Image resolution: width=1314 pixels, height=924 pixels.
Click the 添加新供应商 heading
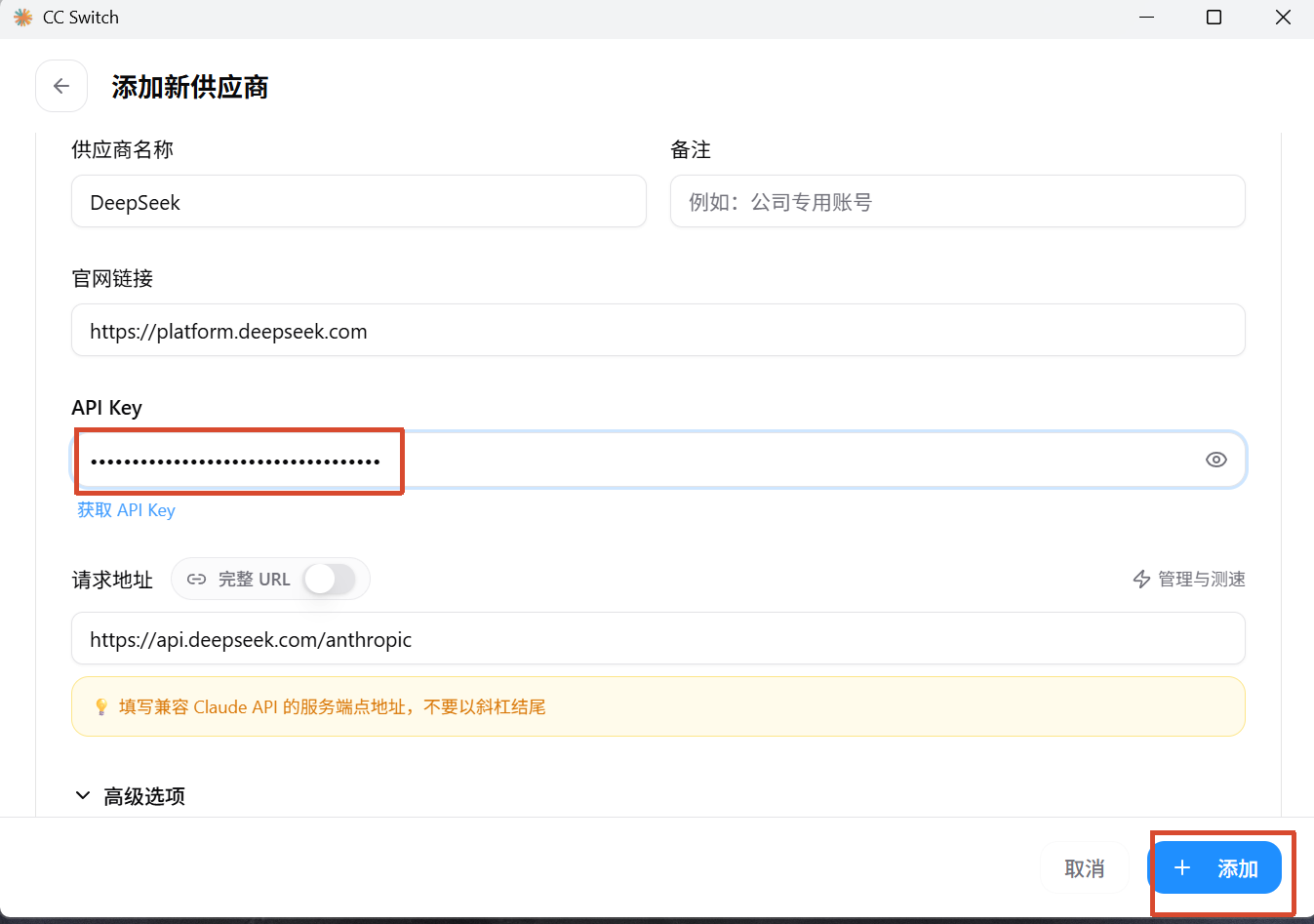190,87
